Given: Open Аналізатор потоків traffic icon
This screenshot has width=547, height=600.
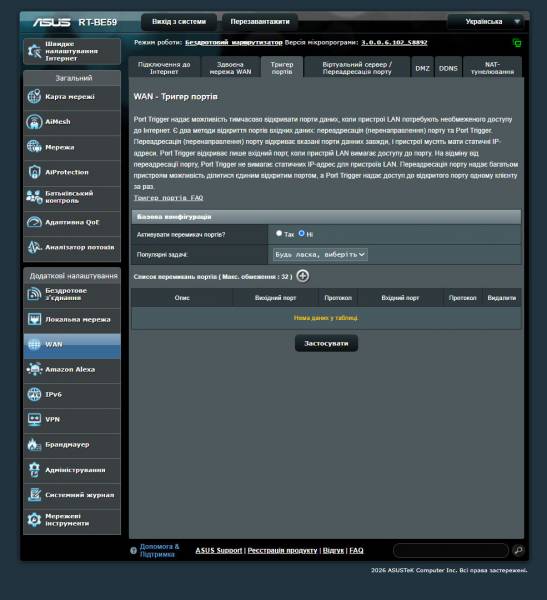Looking at the screenshot, I should pyautogui.click(x=34, y=247).
